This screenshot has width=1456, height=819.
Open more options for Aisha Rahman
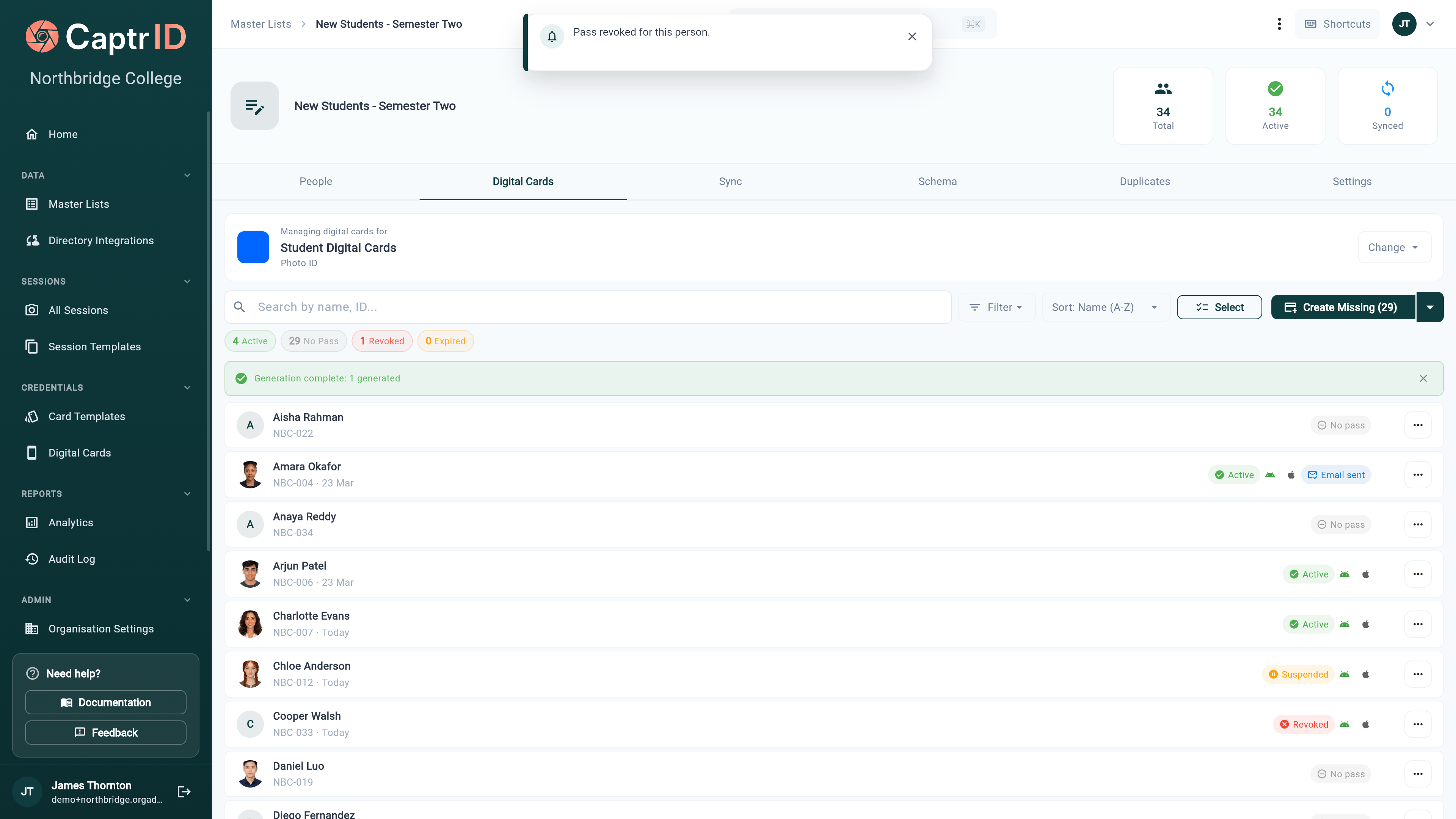(1418, 425)
